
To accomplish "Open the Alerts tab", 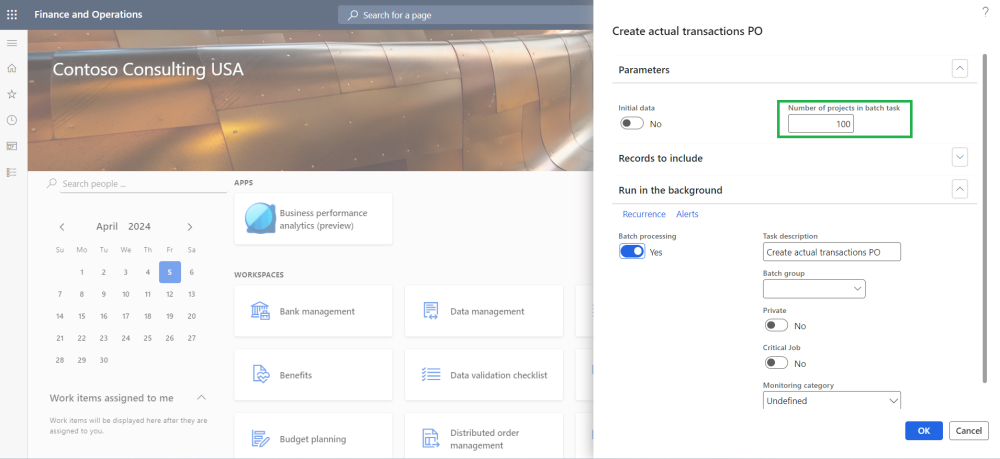I will pos(688,214).
